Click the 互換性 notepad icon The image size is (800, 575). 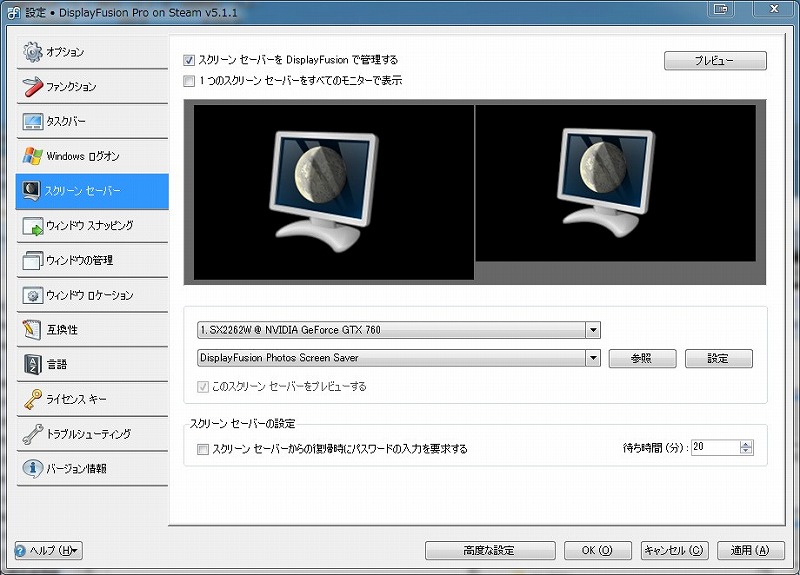pyautogui.click(x=32, y=330)
